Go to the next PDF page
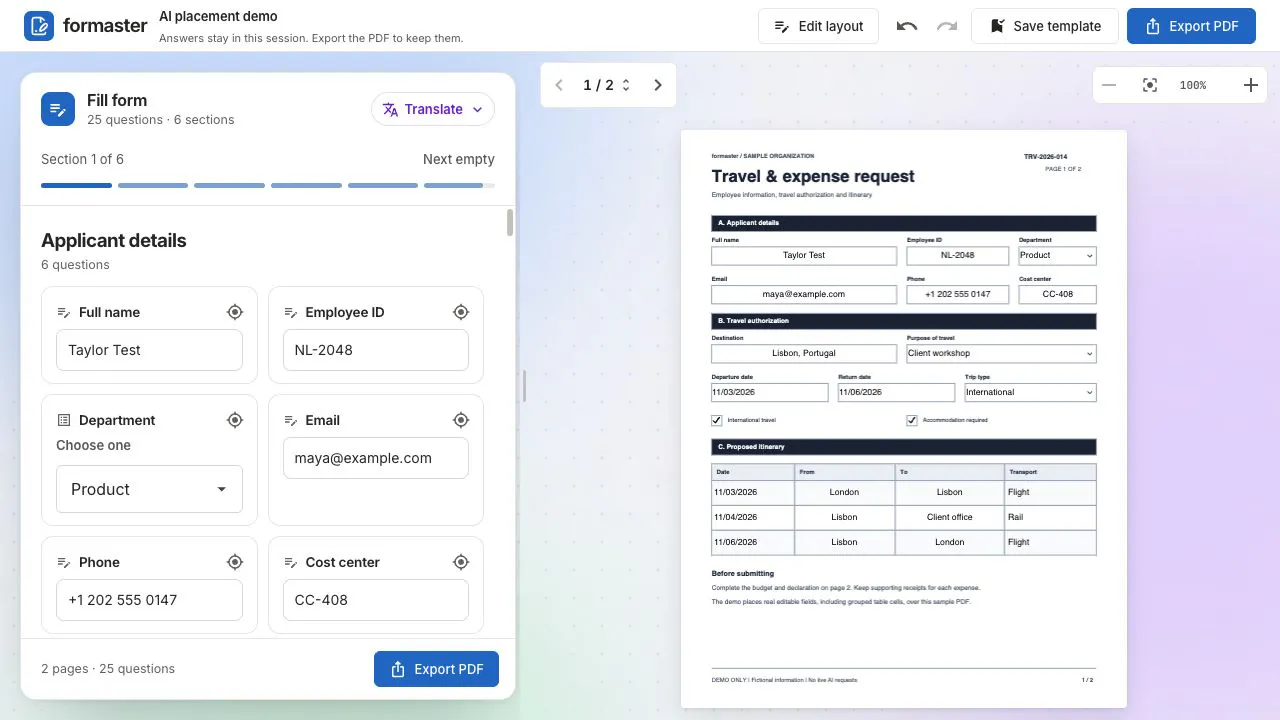Image resolution: width=1280 pixels, height=720 pixels. 658,85
